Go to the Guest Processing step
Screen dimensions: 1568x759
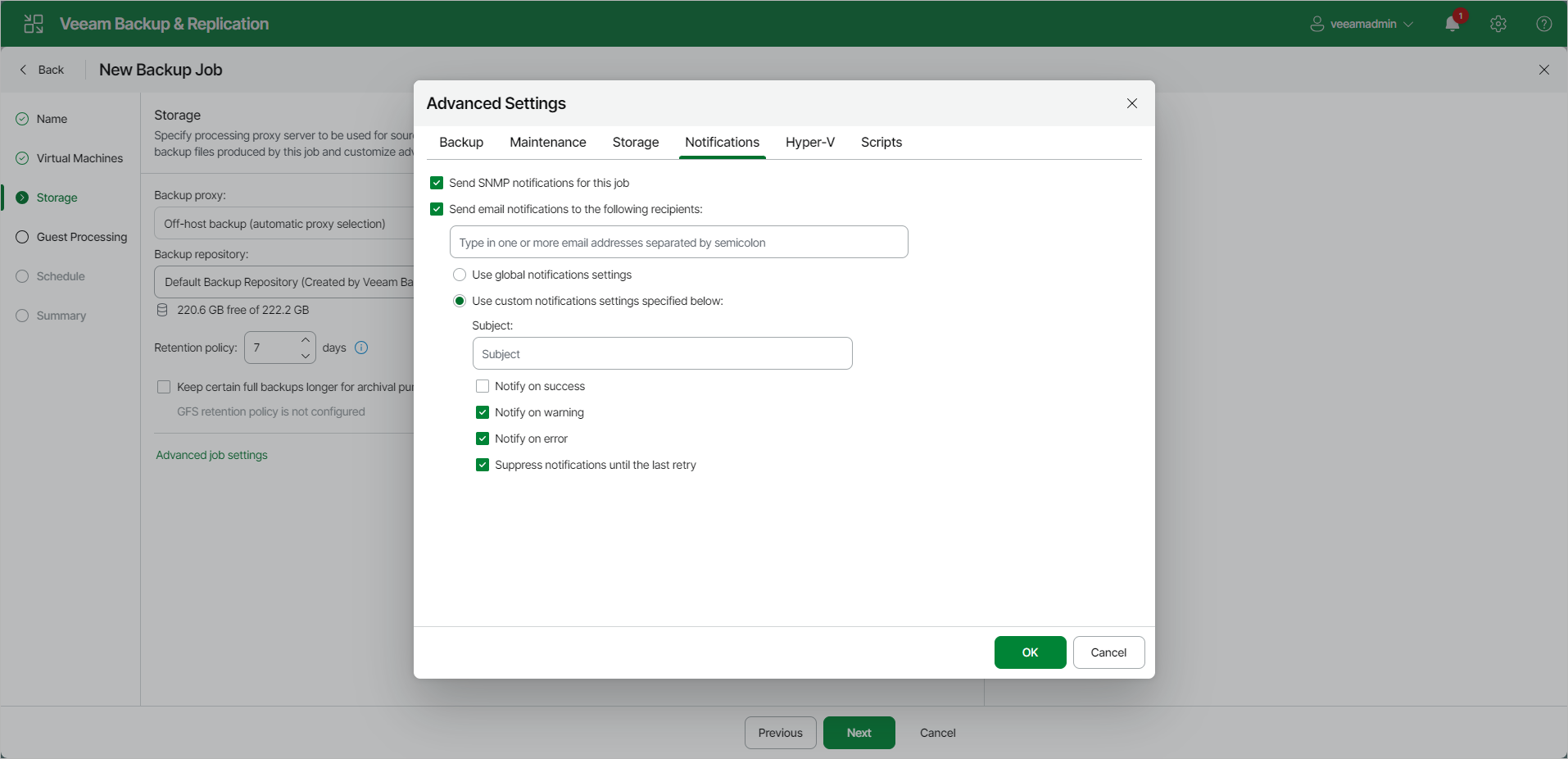(x=82, y=237)
